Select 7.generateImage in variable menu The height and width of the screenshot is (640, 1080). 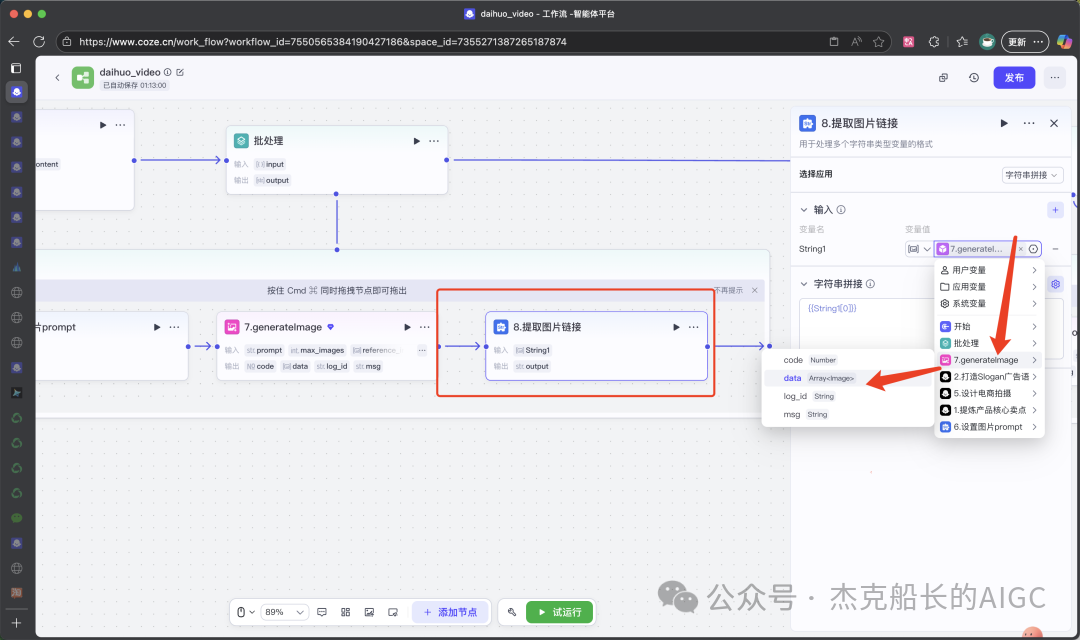[989, 360]
